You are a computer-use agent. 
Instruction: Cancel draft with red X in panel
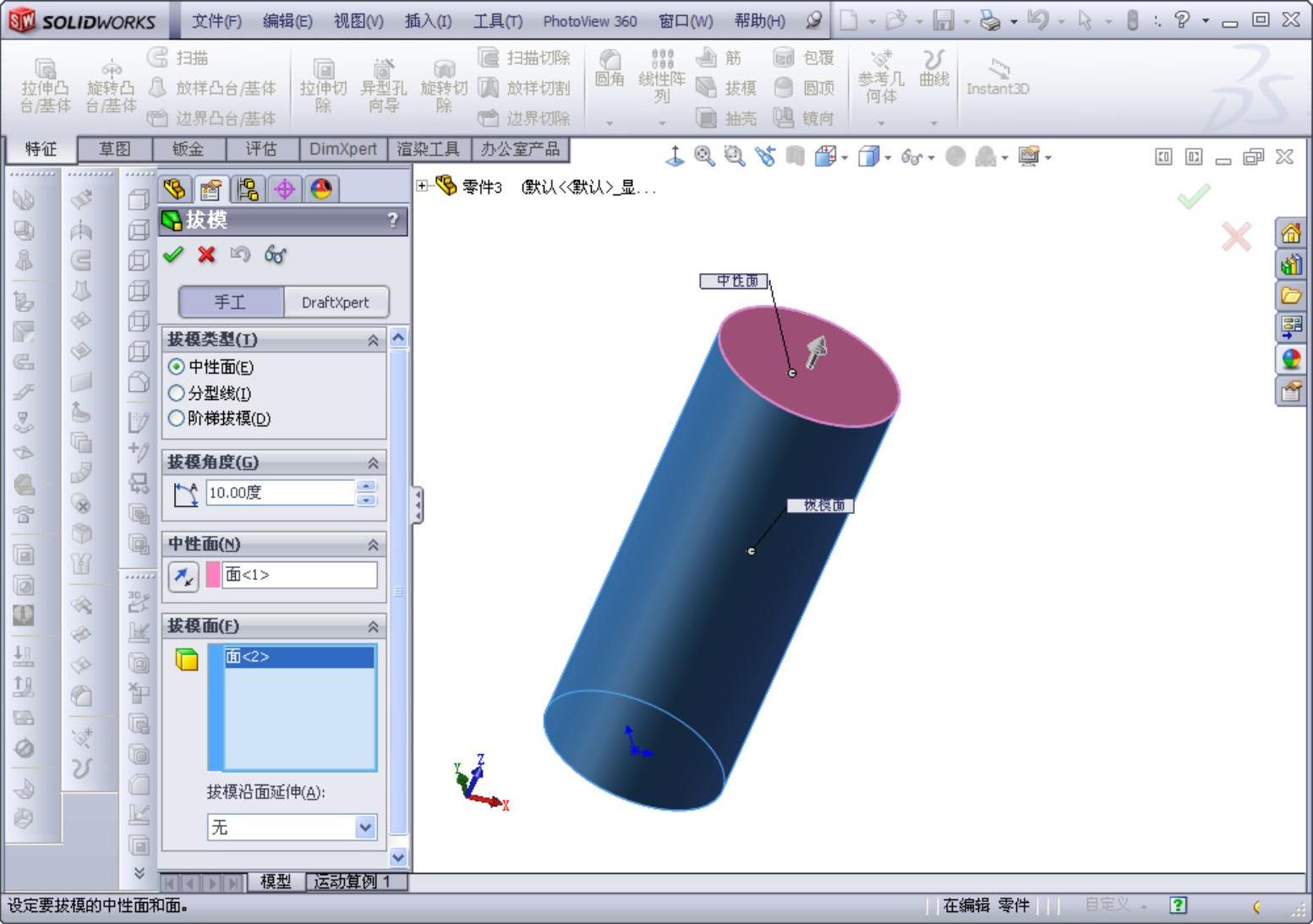pos(206,254)
